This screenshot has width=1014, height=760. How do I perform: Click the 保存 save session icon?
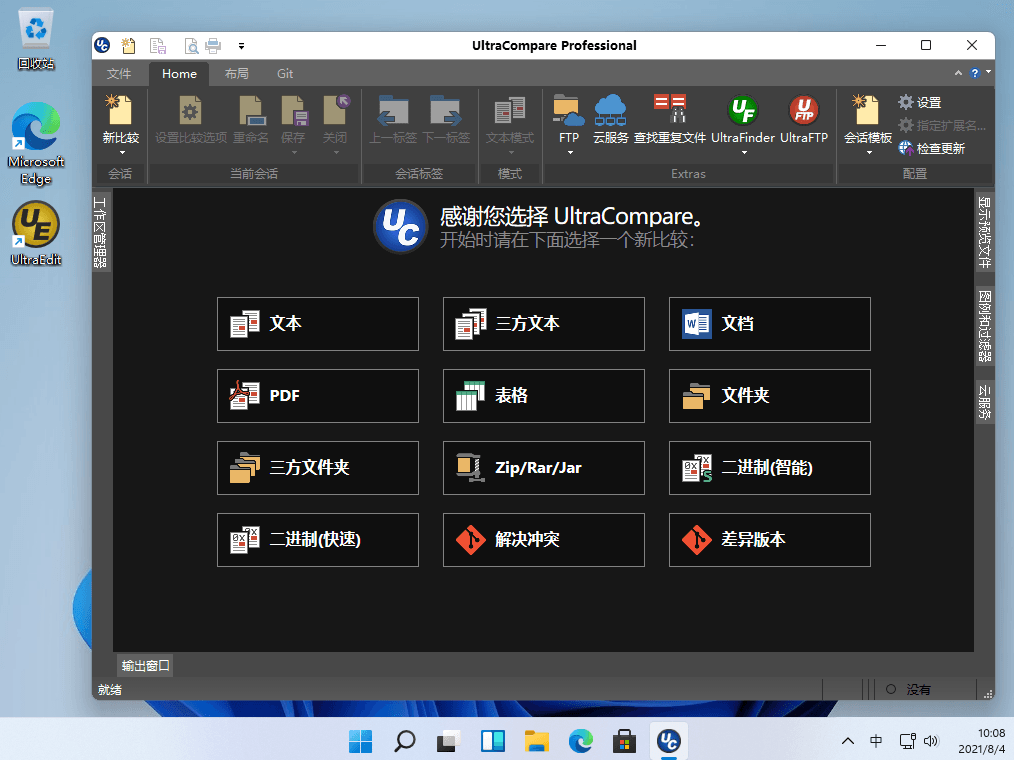[x=294, y=111]
